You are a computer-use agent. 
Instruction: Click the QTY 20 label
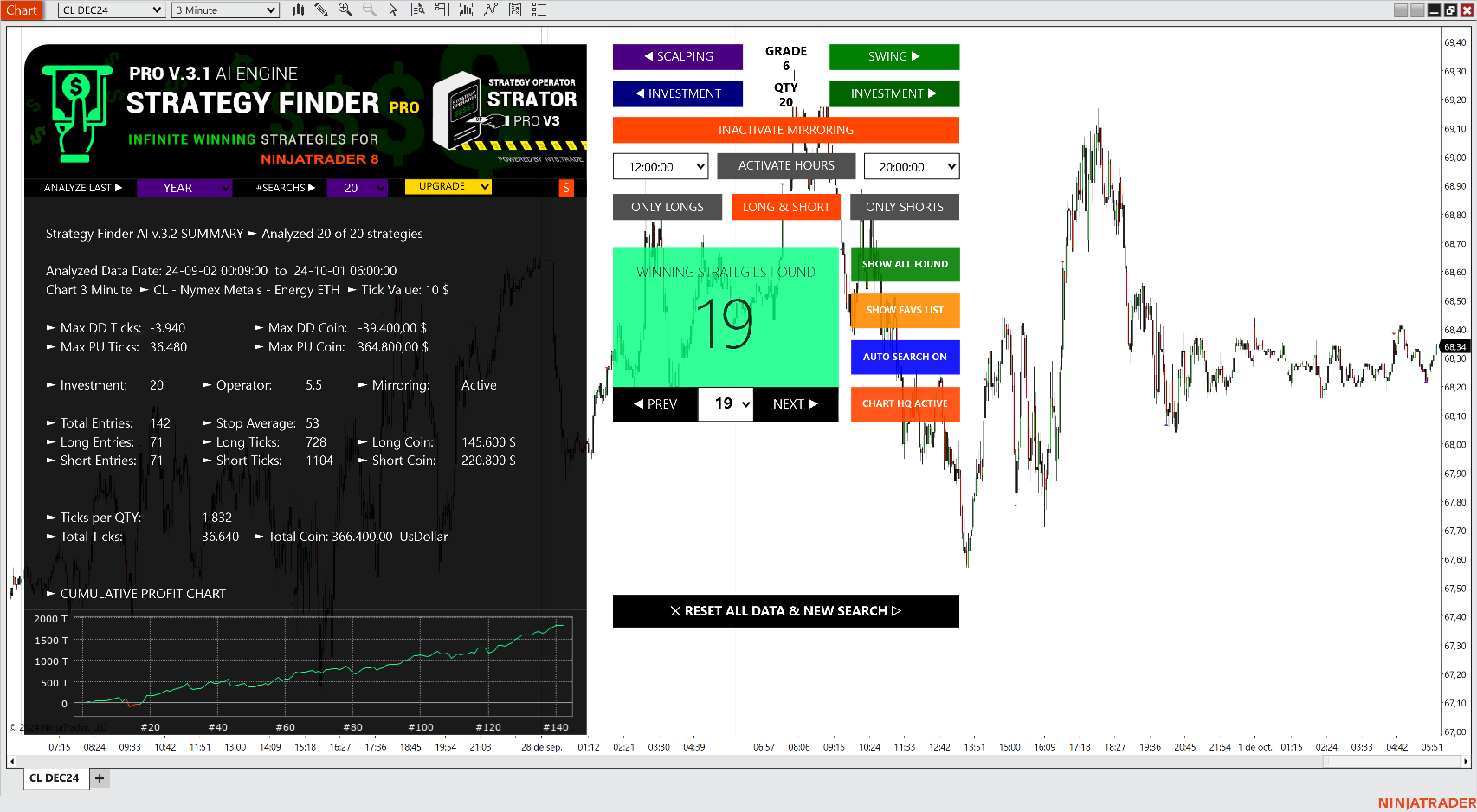point(786,94)
